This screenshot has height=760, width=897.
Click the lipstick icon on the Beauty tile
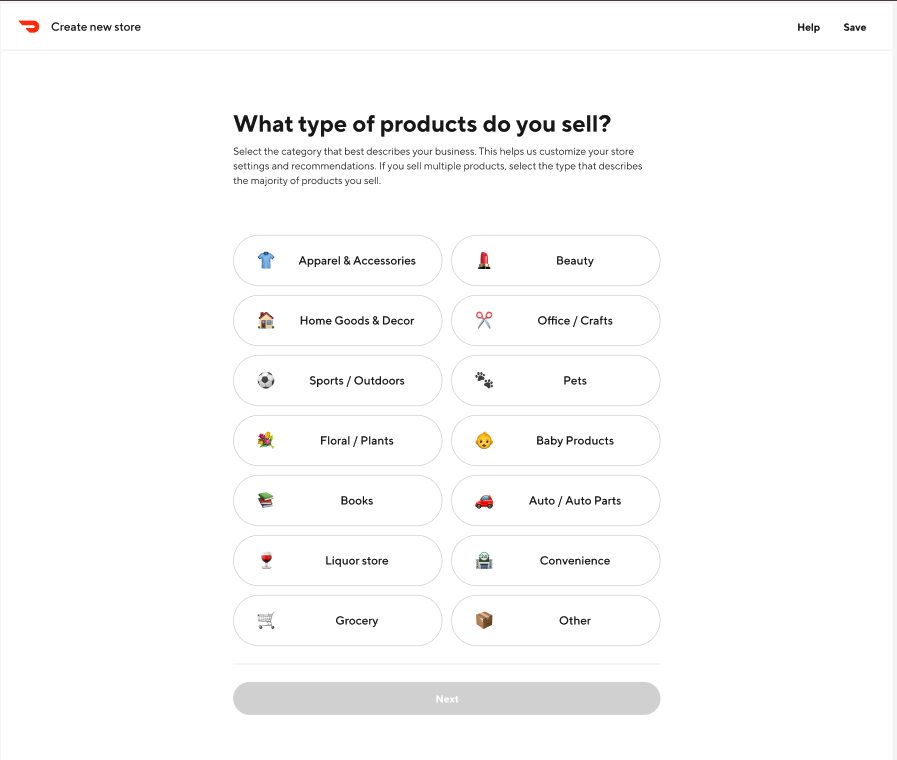click(x=484, y=260)
